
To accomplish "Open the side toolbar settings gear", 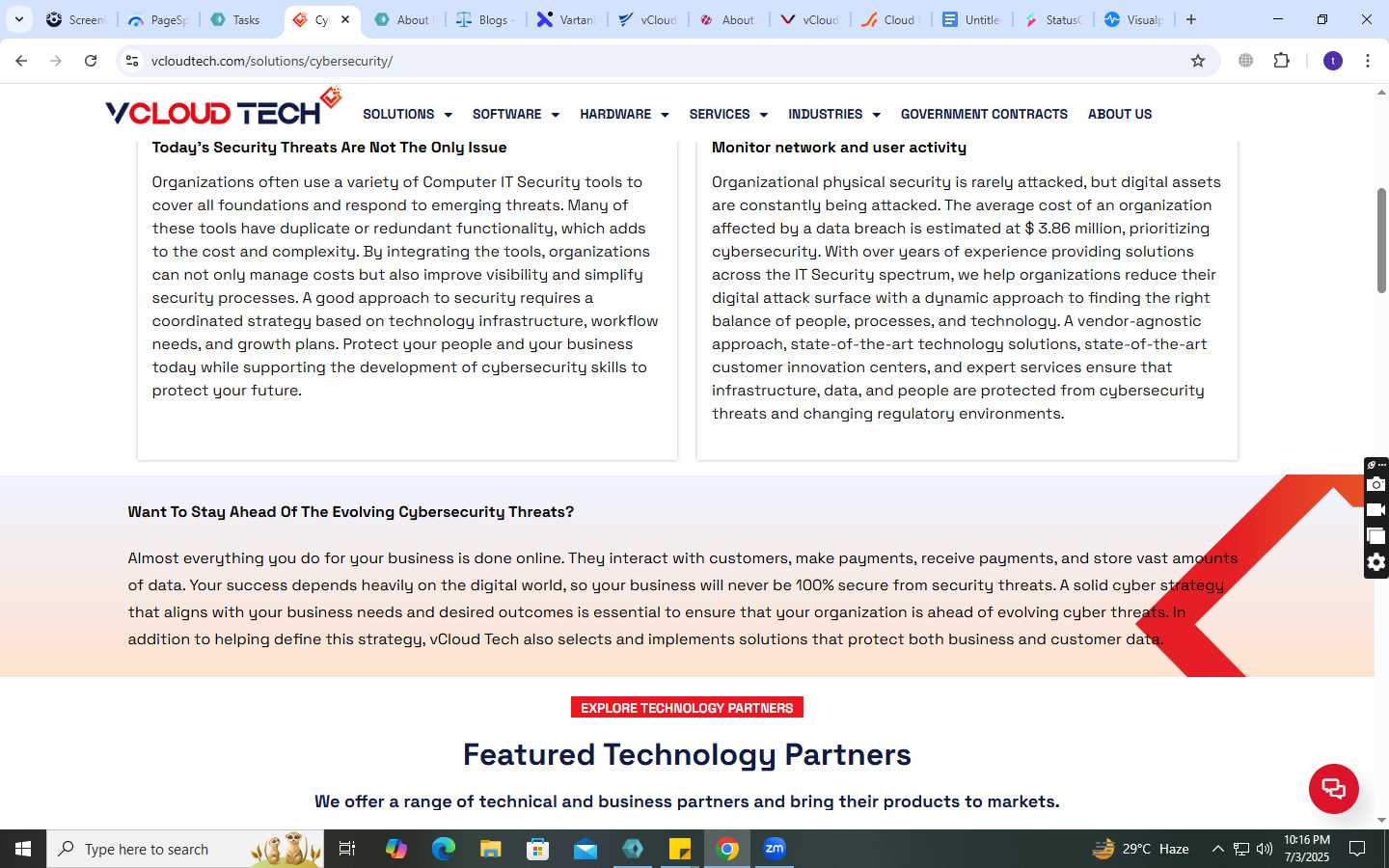I will [x=1376, y=562].
